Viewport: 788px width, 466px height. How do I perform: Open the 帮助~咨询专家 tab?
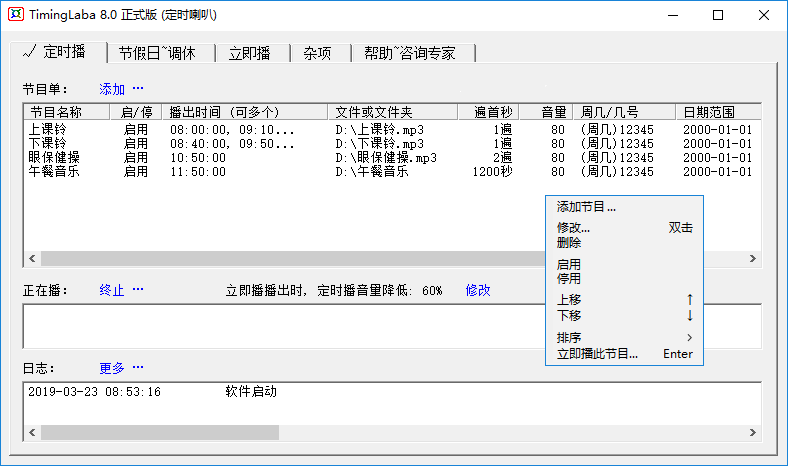pyautogui.click(x=409, y=53)
